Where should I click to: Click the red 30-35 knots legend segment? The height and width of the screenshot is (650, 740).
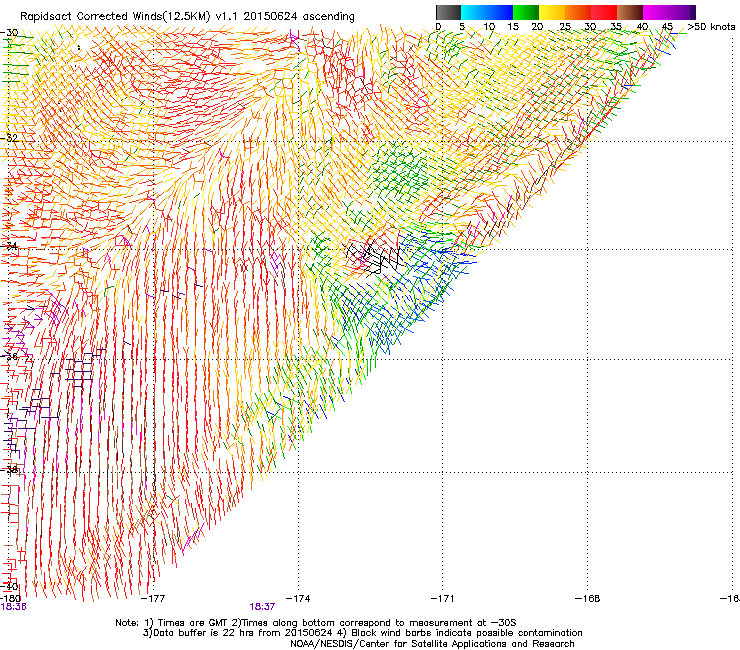tap(604, 12)
